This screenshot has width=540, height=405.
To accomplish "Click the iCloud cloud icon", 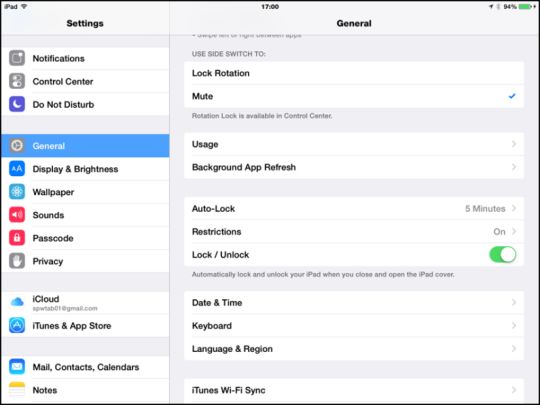I will pyautogui.click(x=17, y=302).
